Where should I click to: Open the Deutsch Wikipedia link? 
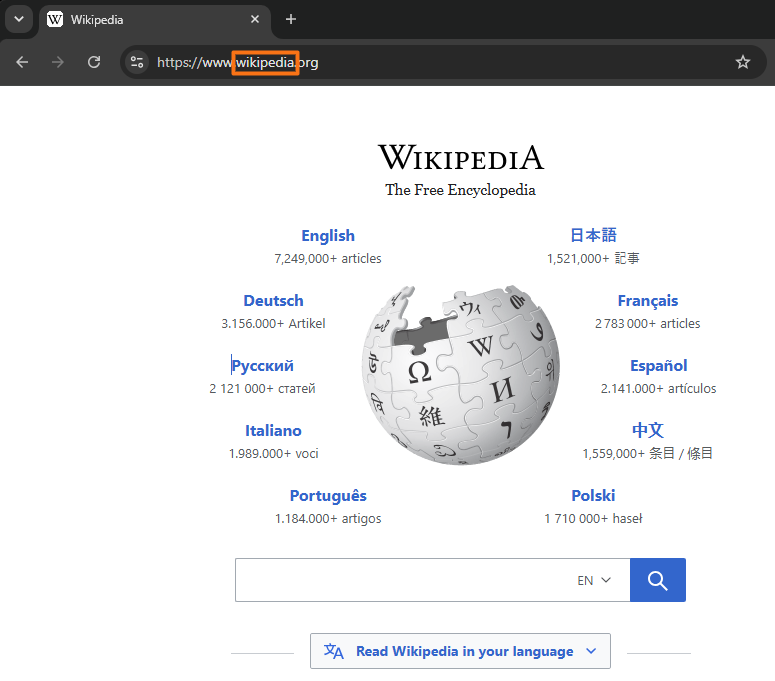[x=273, y=300]
